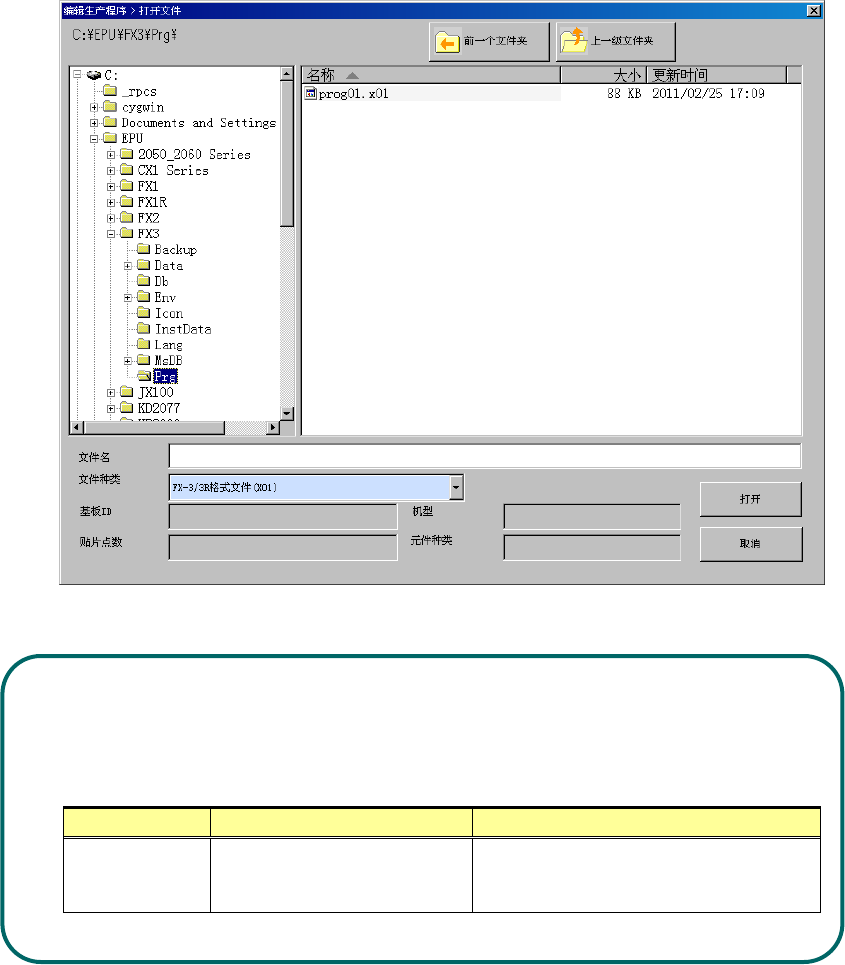Select the Documents and Settings folder icon
This screenshot has height=965, width=845.
point(110,122)
